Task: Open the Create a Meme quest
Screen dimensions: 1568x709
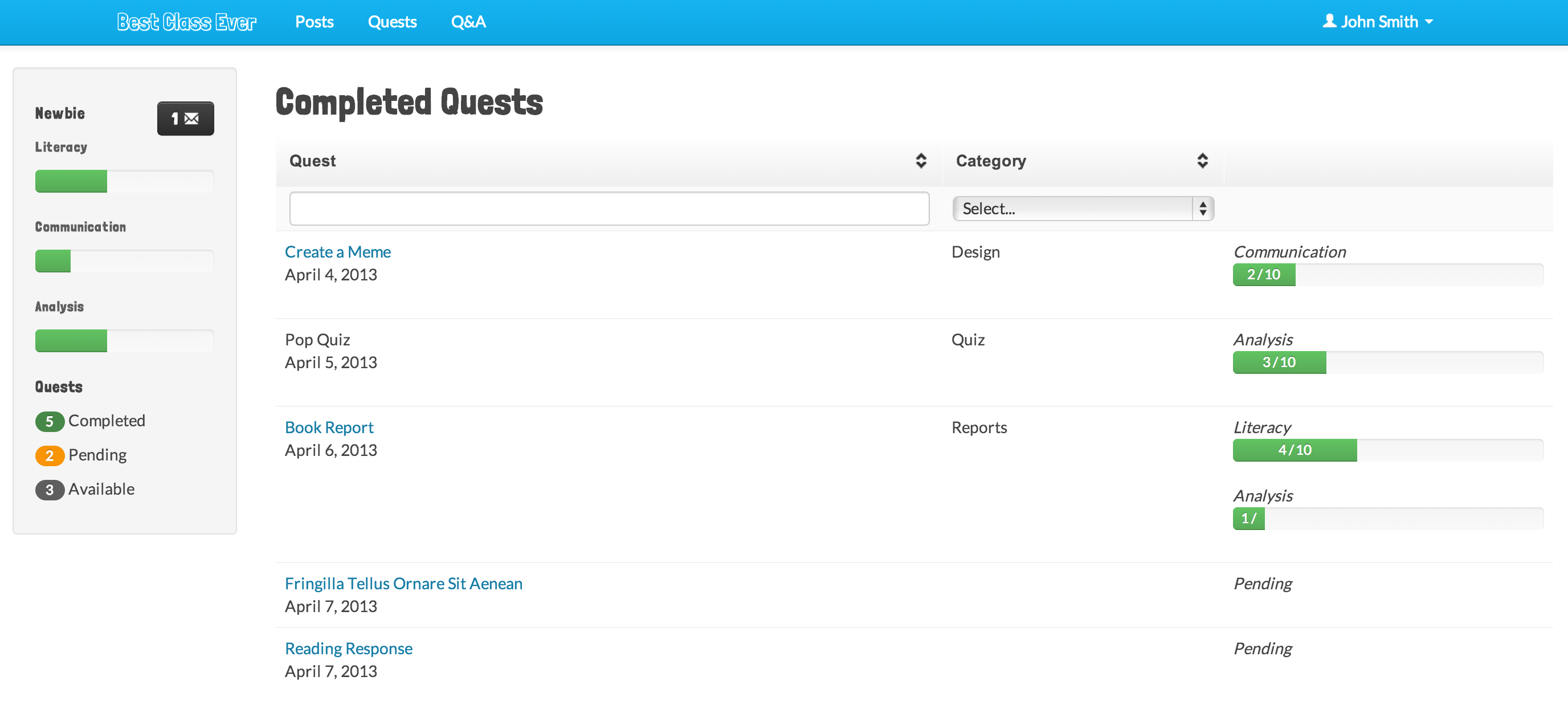Action: click(337, 252)
